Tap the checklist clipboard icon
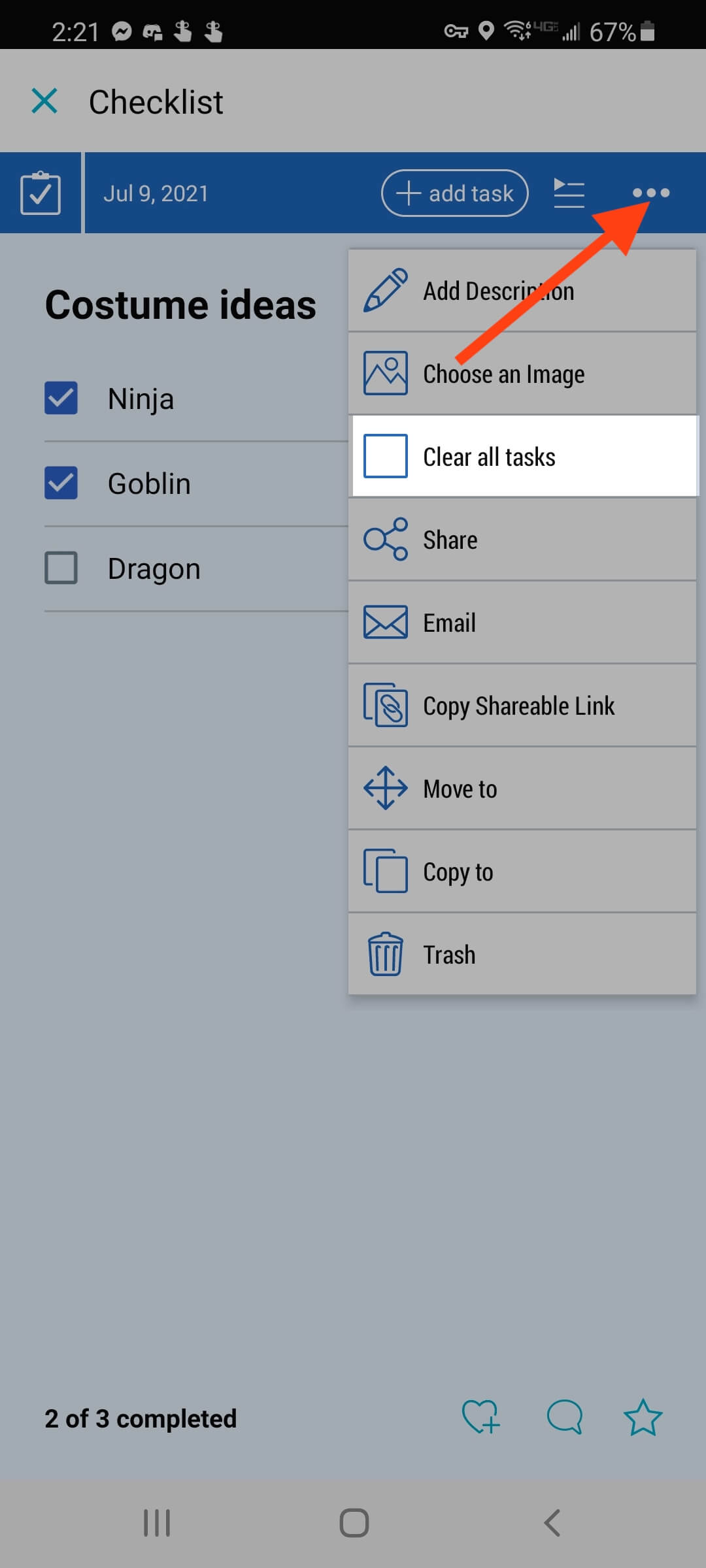The image size is (706, 1568). click(x=41, y=193)
